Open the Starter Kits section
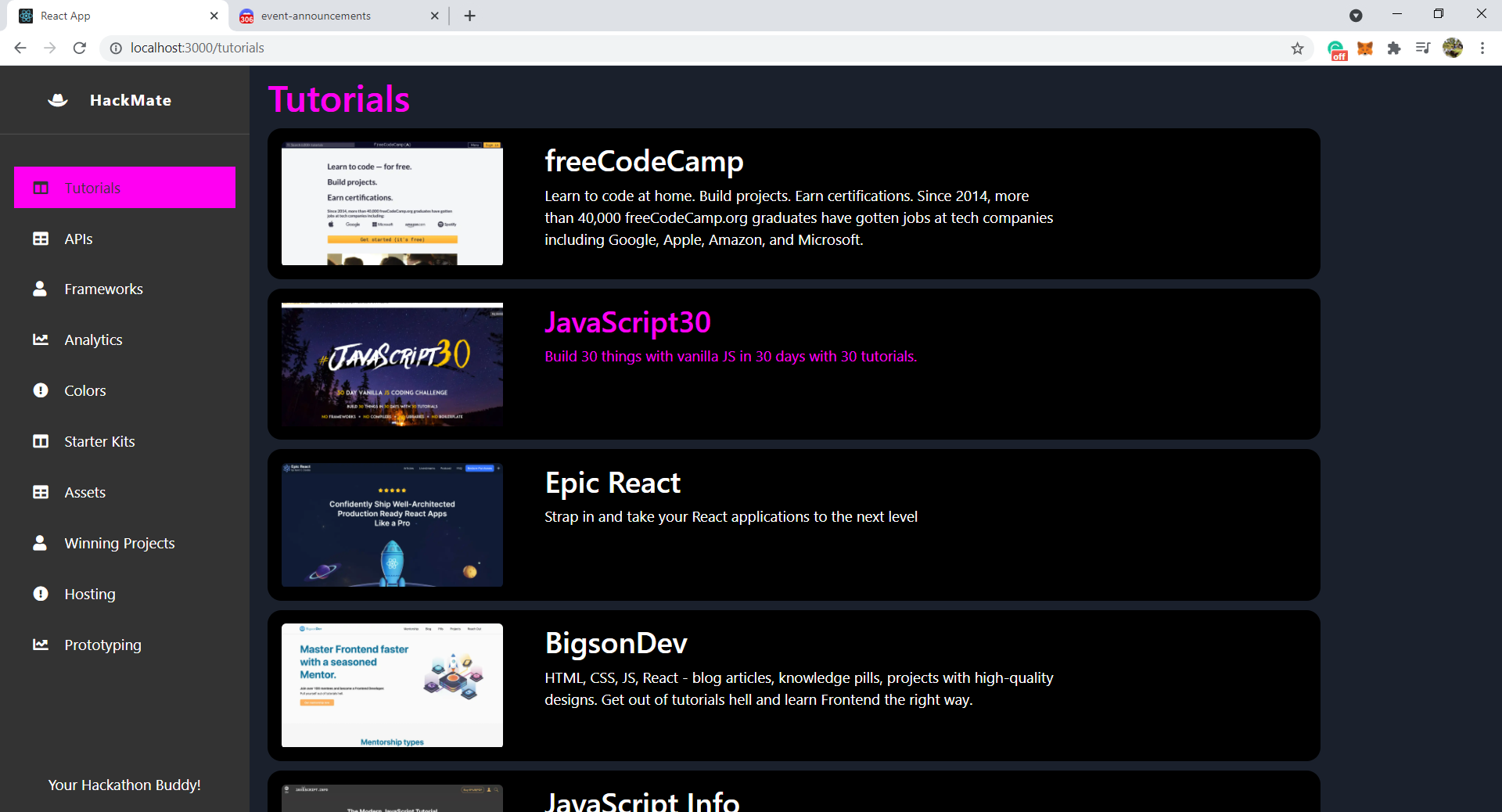Screen dimensions: 1502x812 point(124,441)
